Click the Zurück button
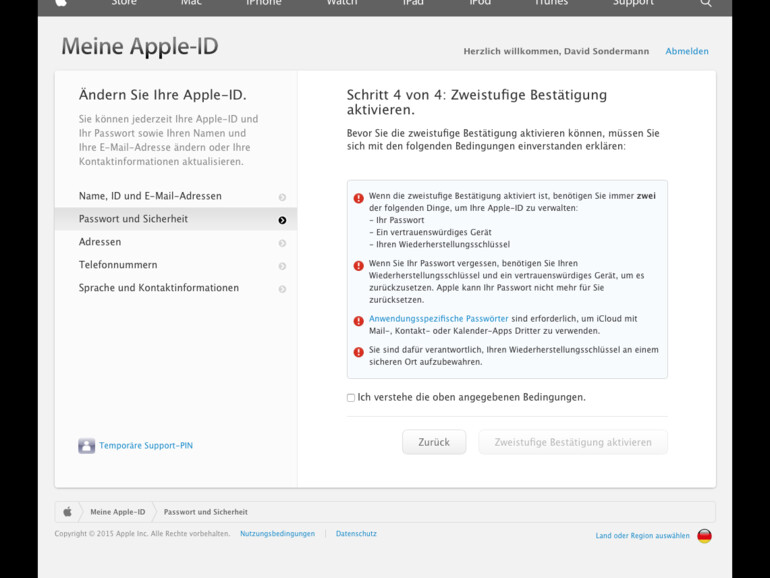Screen dimensions: 770x578 click(x=434, y=442)
